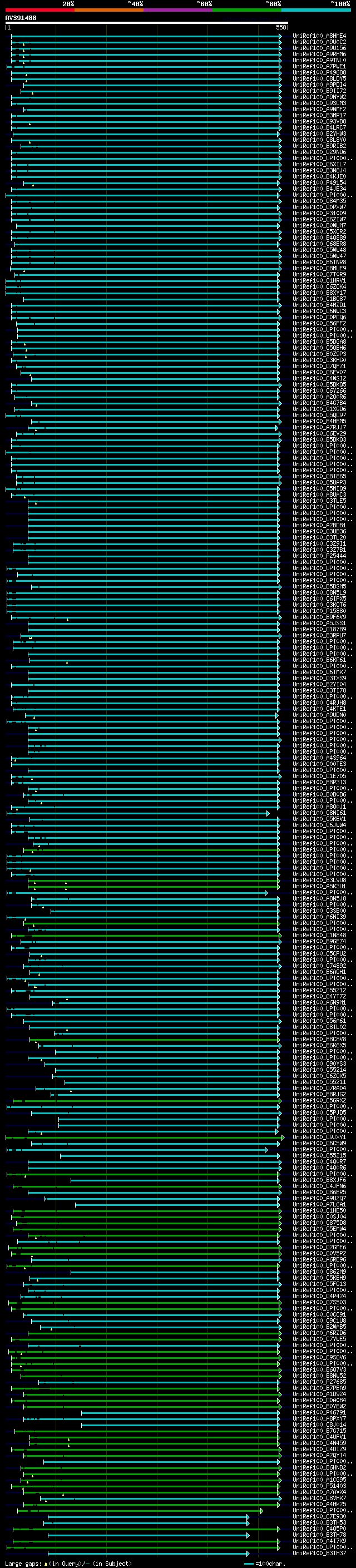Select hit label UniRef100_P27685
The width and height of the screenshot is (356, 1568).
(x=319, y=1382)
